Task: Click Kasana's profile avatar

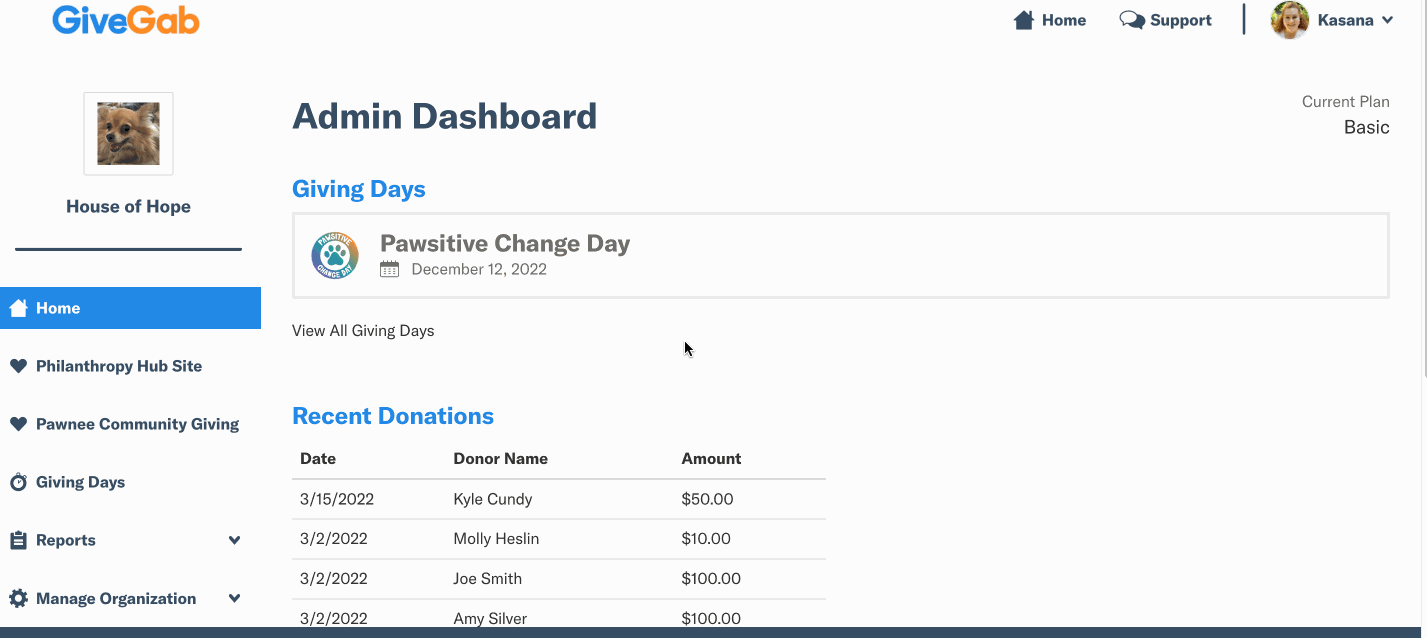Action: [1289, 20]
